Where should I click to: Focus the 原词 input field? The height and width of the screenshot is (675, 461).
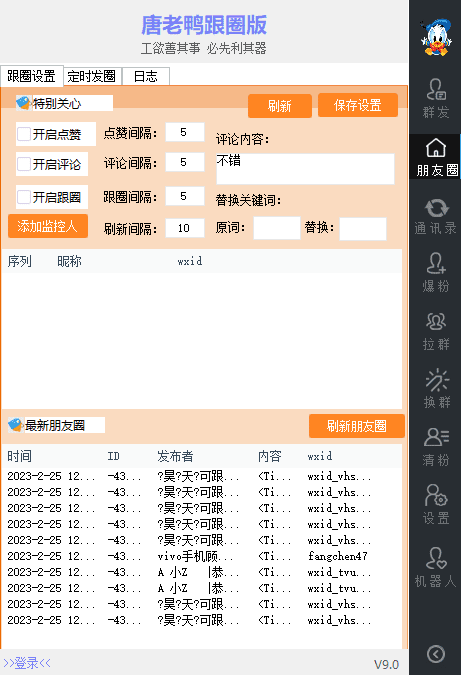click(x=277, y=228)
